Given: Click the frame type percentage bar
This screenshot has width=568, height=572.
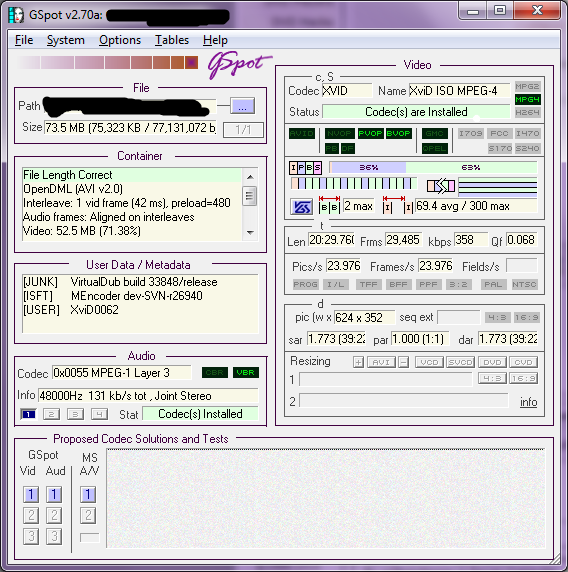Looking at the screenshot, I should tap(433, 167).
